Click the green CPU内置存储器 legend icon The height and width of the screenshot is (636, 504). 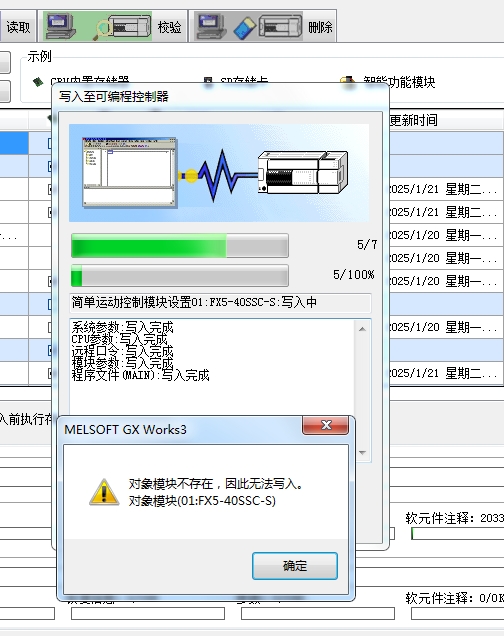(38, 82)
